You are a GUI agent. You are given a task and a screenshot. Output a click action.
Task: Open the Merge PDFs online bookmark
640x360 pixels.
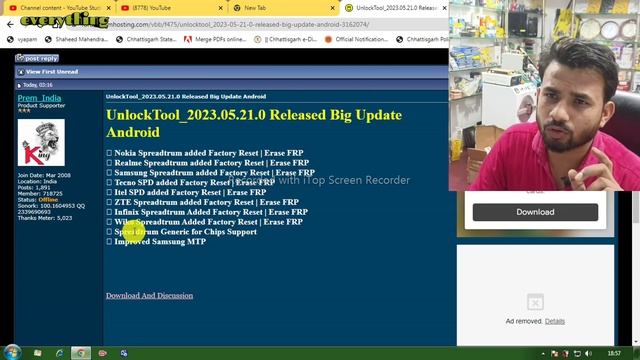(215, 39)
